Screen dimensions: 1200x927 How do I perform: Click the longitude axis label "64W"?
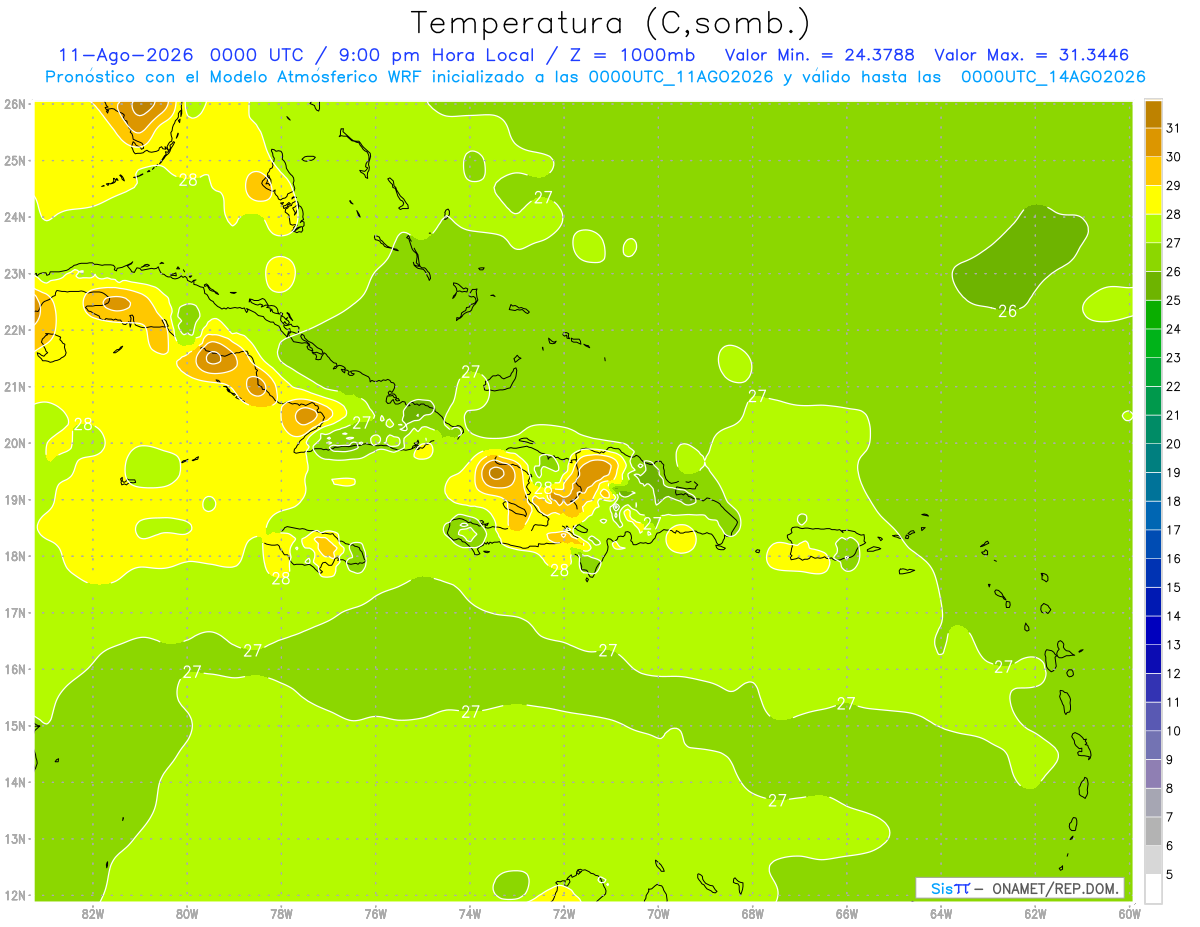click(x=941, y=914)
